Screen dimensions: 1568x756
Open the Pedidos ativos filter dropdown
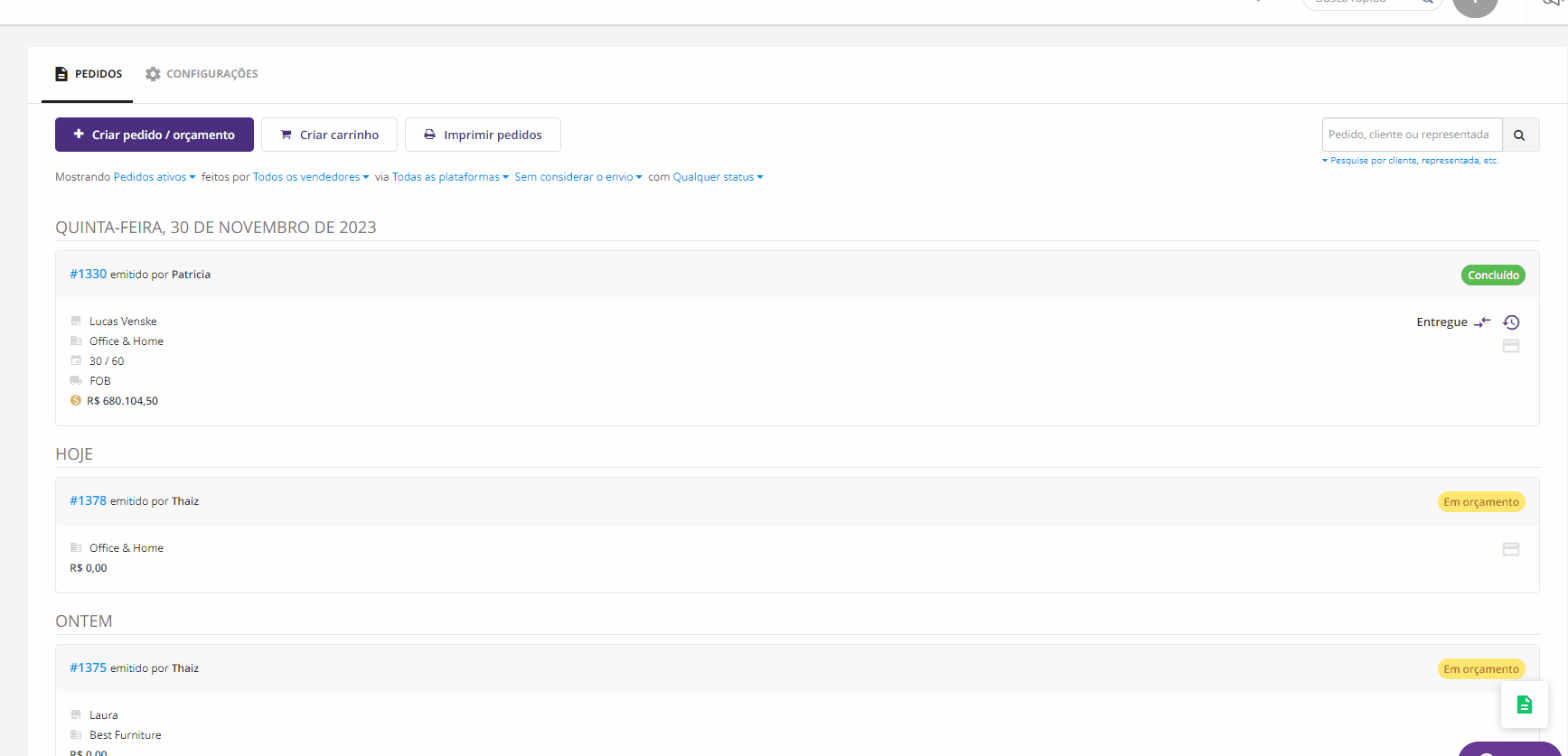pos(155,177)
